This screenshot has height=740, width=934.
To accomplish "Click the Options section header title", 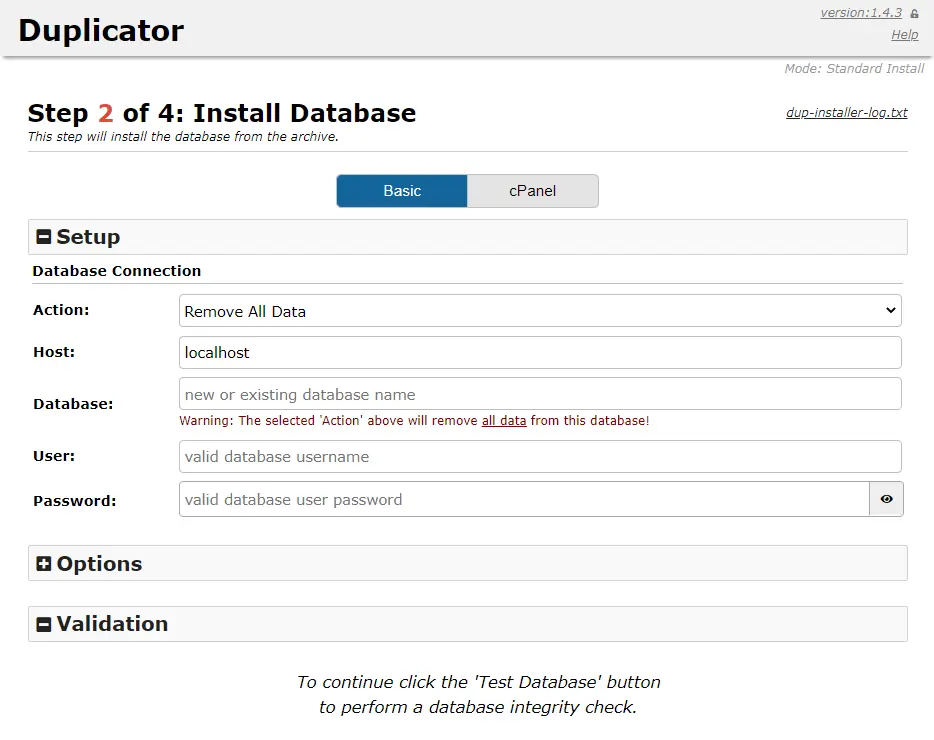I will click(99, 564).
